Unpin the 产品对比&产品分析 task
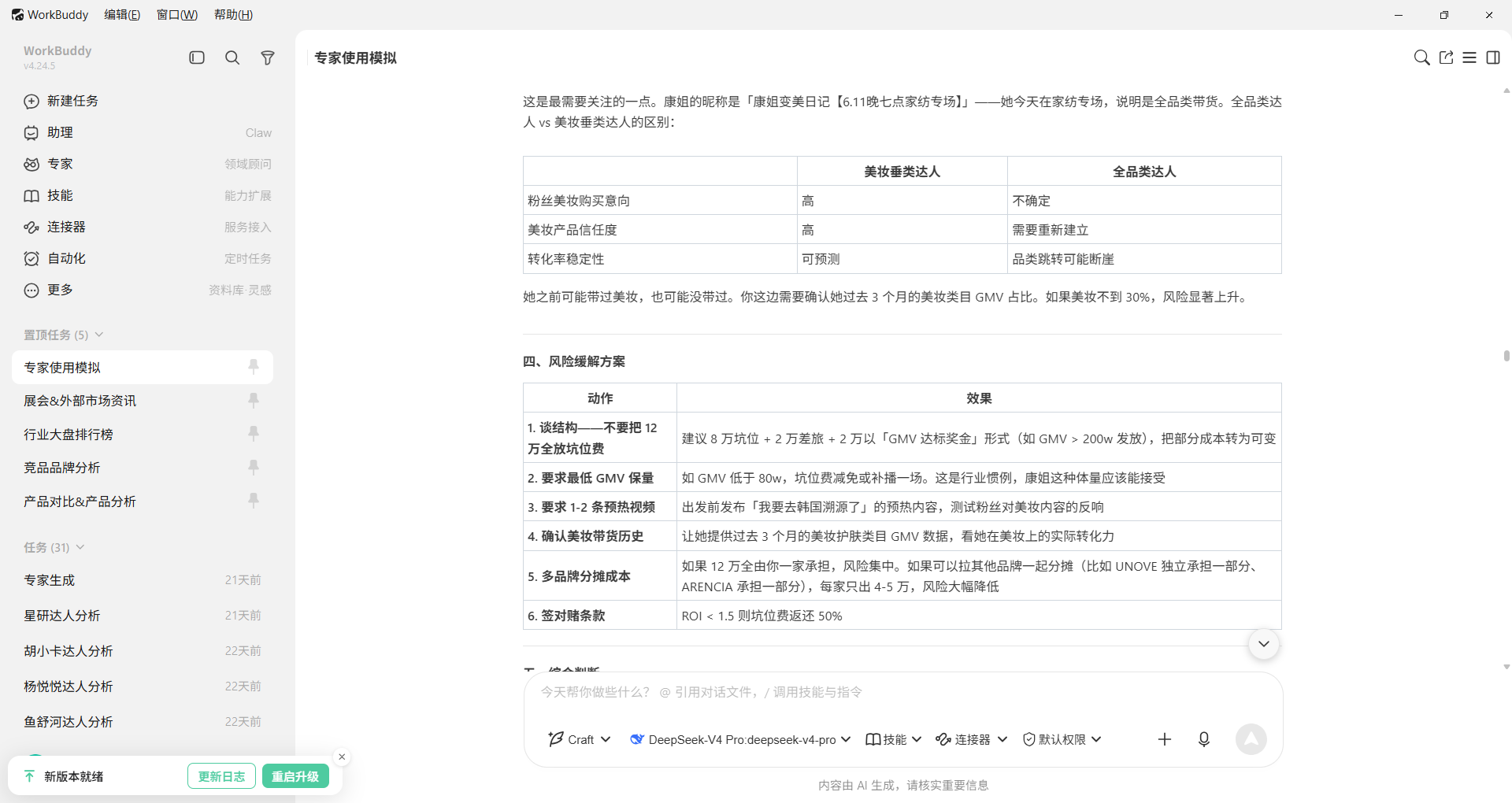 tap(254, 500)
